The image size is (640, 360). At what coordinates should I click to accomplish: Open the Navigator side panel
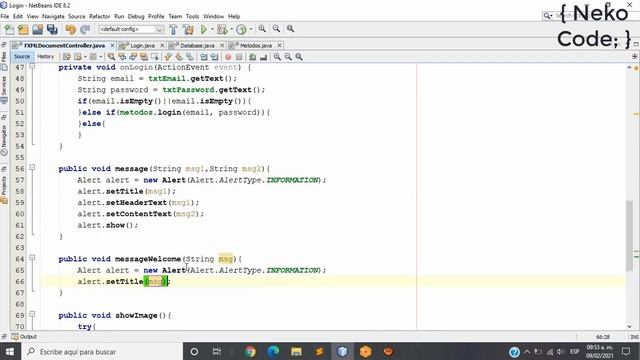pos(4,140)
